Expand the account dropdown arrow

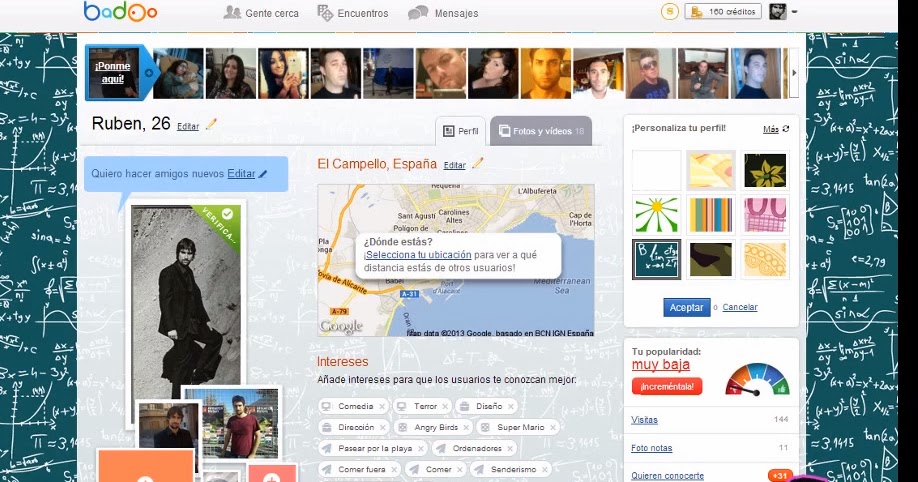point(794,11)
